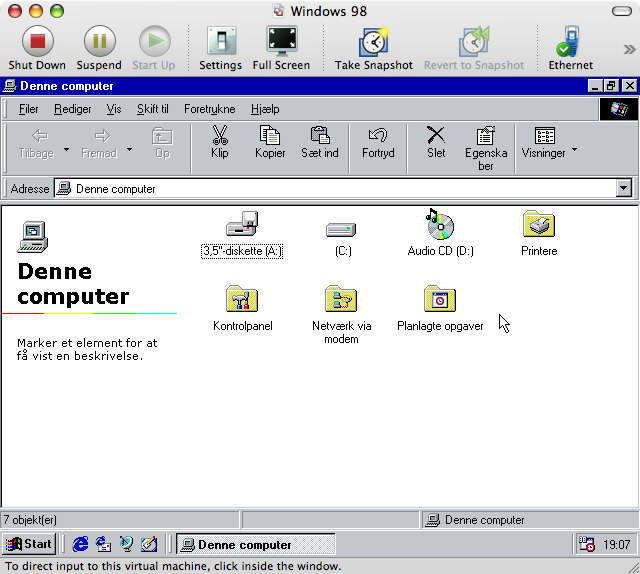Image resolution: width=640 pixels, height=574 pixels.
Task: Restore down the Denne computer window
Action: tap(611, 86)
